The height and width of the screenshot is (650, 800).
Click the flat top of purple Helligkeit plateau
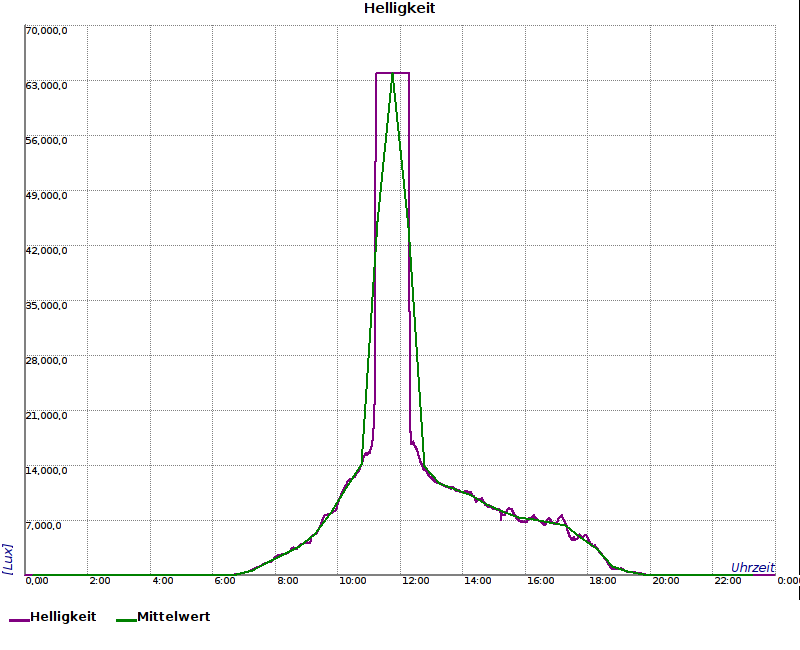coord(392,73)
